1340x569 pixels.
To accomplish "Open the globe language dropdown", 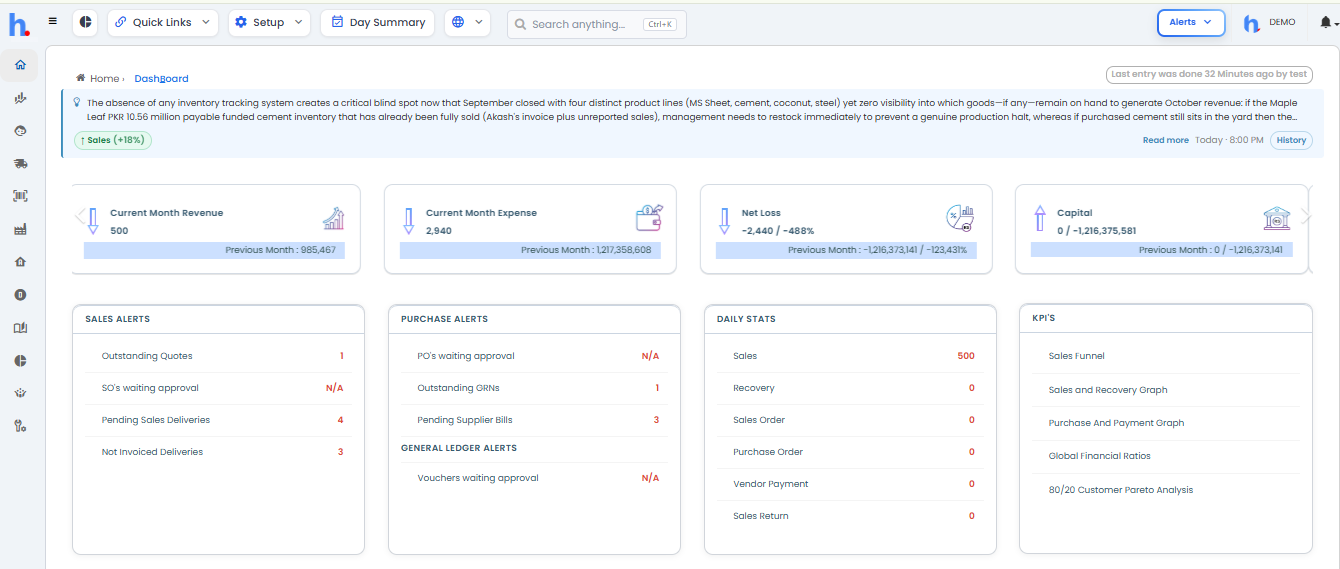I will [467, 22].
